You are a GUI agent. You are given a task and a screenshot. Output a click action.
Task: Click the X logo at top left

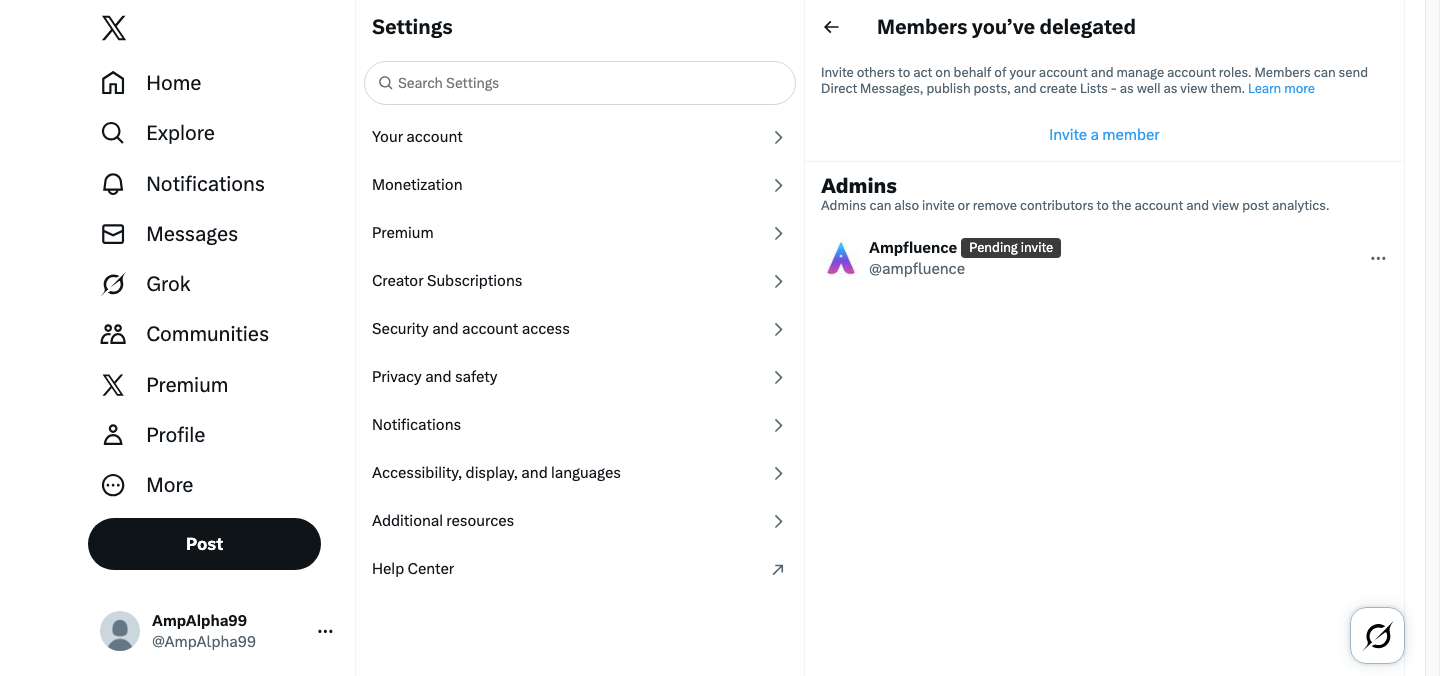pos(114,28)
